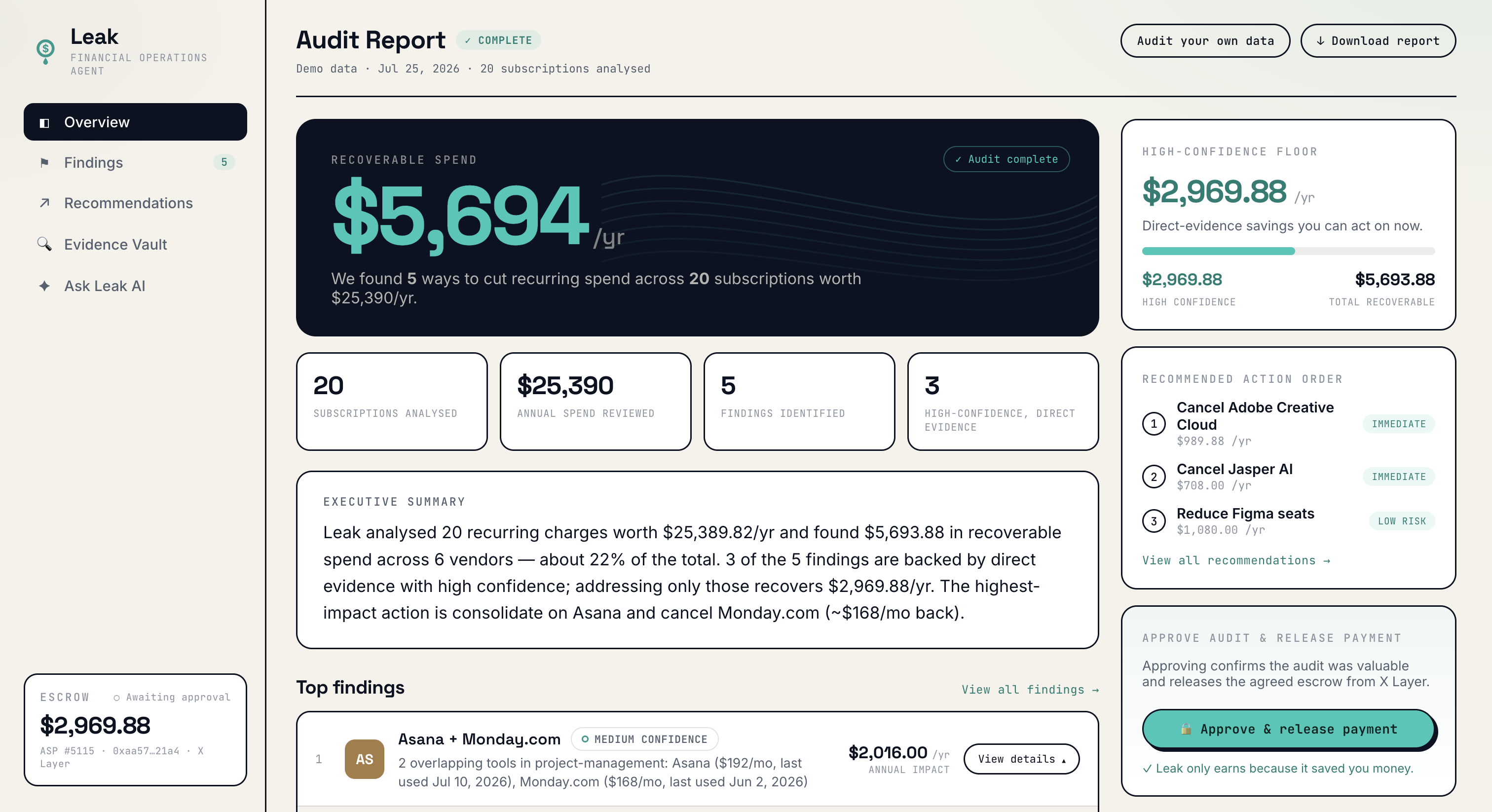This screenshot has width=1492, height=812.
Task: Open Ask Leak AI
Action: [x=135, y=286]
